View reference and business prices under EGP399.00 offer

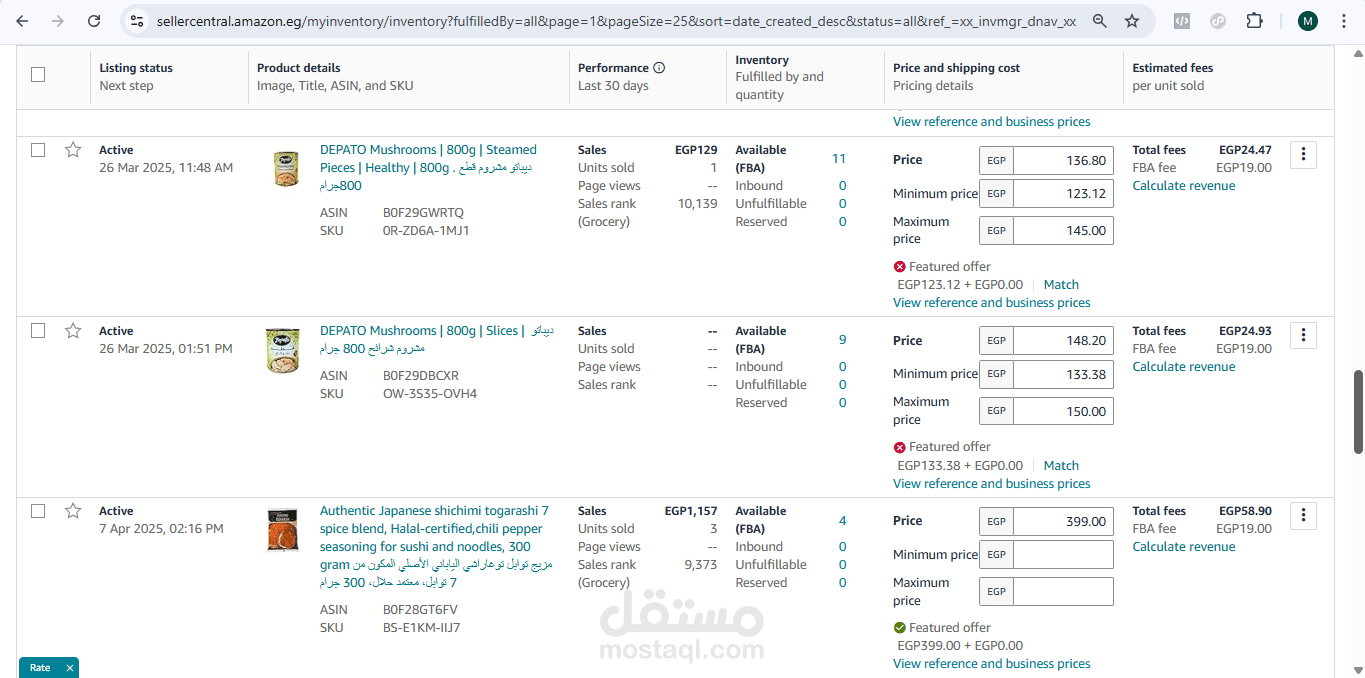[992, 664]
